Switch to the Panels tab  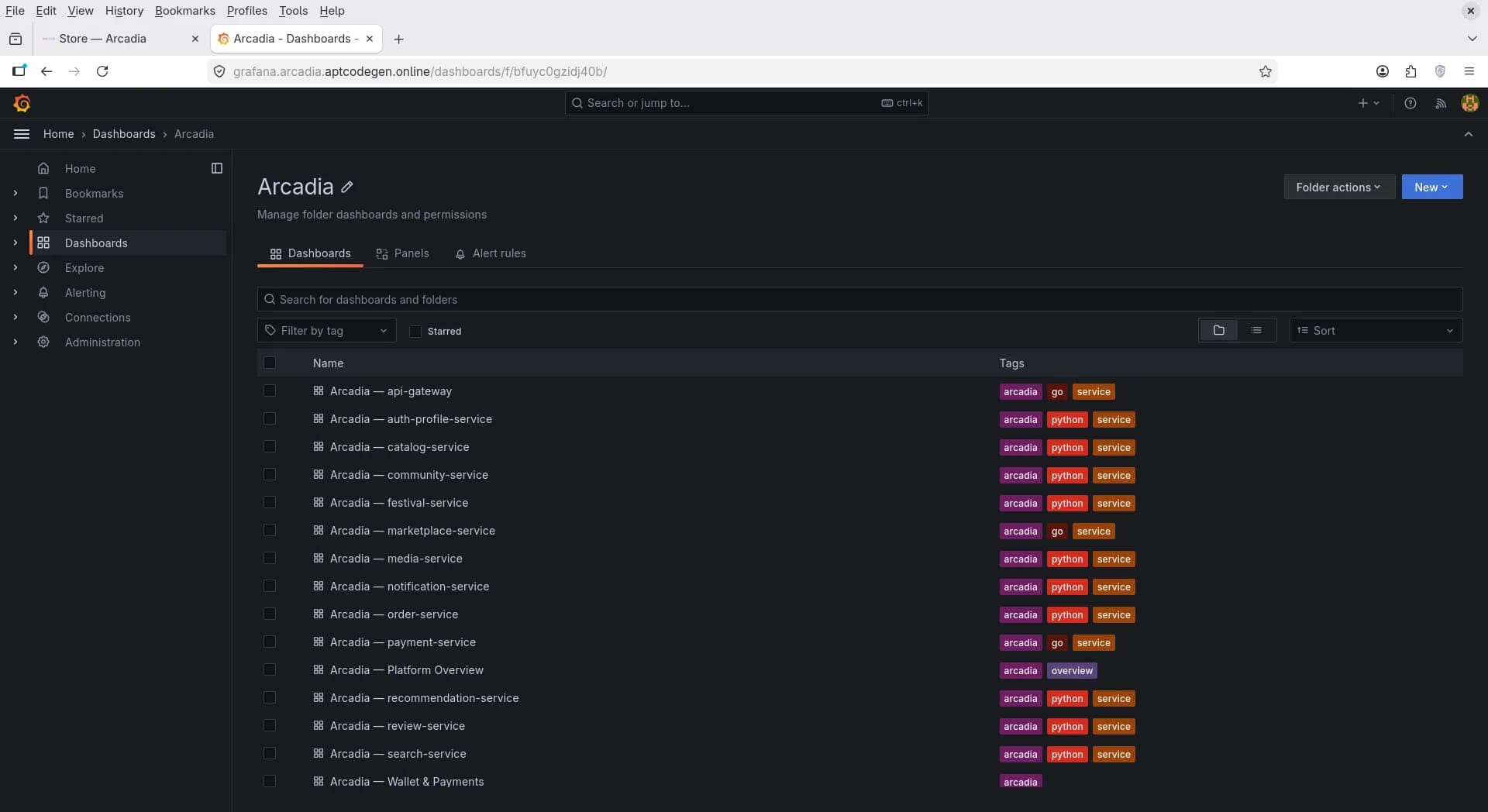click(402, 254)
